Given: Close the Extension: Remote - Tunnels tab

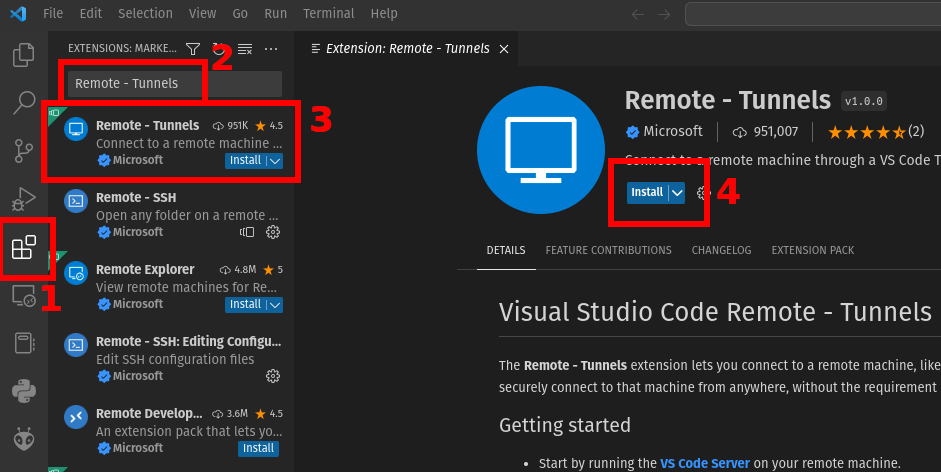Looking at the screenshot, I should (x=504, y=49).
